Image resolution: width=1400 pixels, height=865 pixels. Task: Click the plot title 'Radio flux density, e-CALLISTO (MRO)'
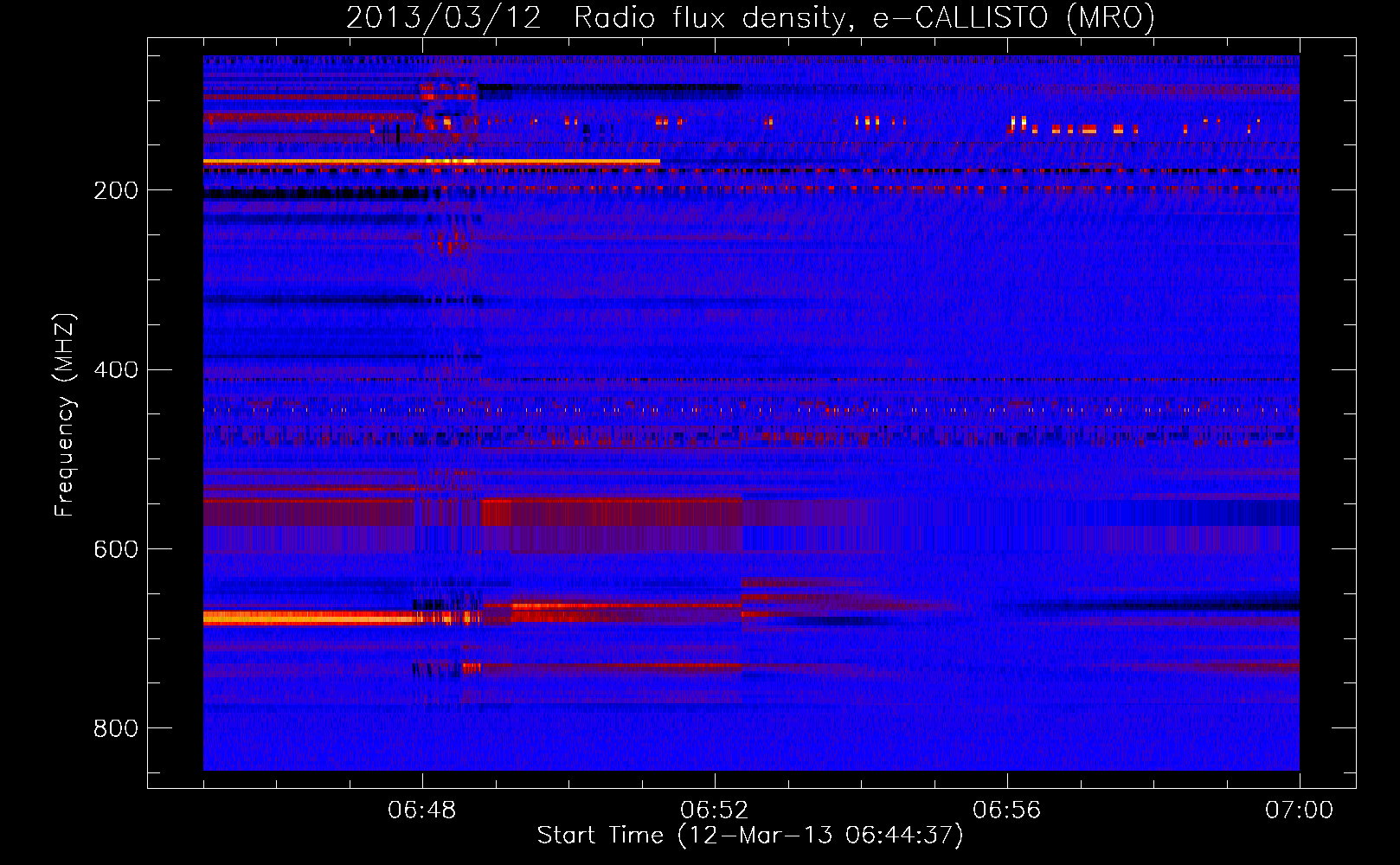(x=864, y=17)
